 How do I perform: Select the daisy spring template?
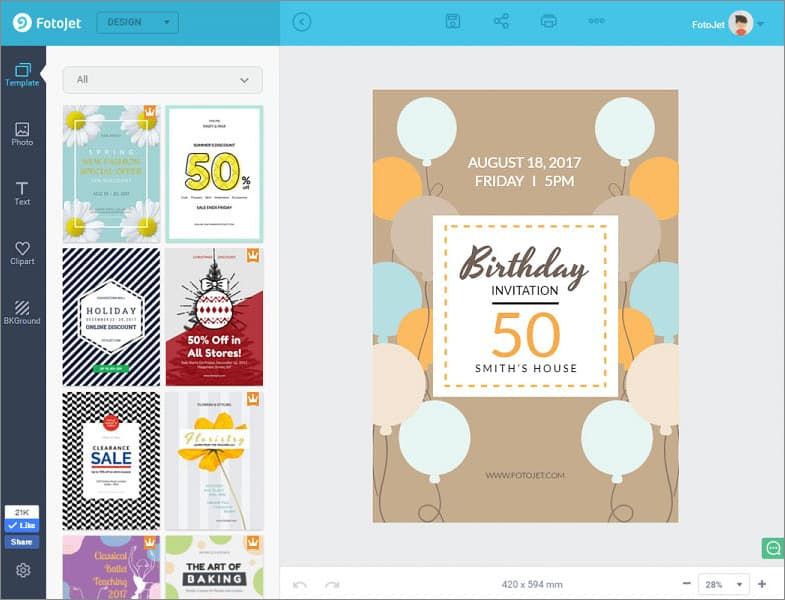tap(111, 174)
